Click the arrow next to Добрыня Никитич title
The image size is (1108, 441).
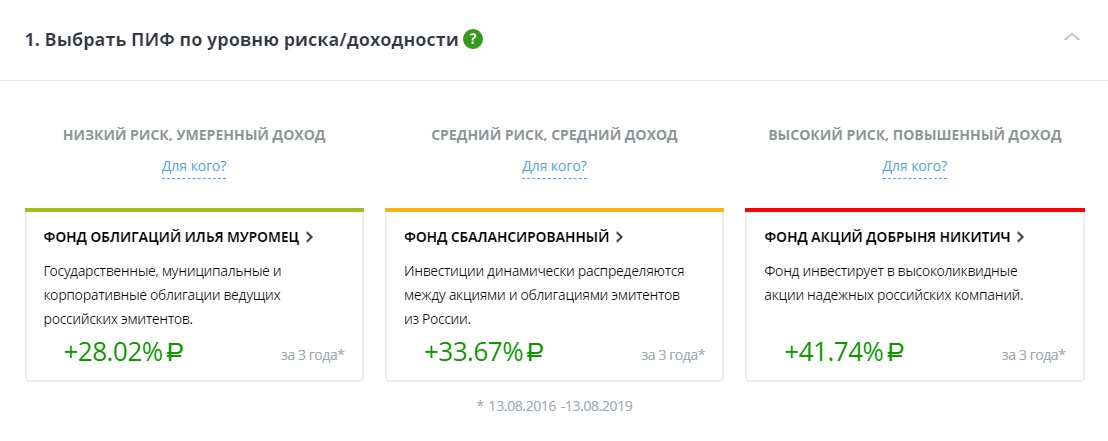click(1020, 237)
